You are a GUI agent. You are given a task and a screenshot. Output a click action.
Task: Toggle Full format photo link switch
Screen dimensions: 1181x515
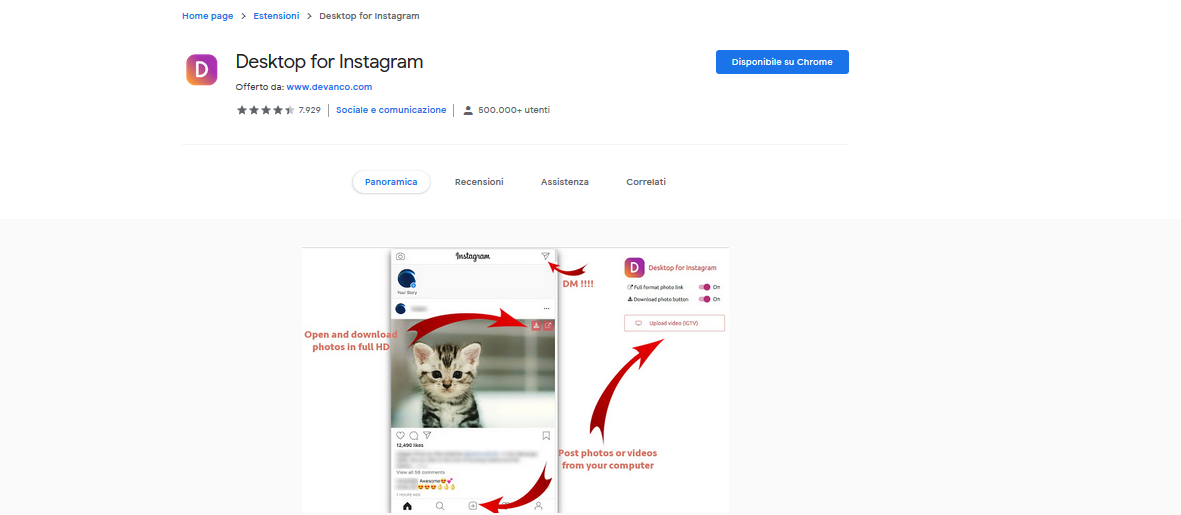705,287
